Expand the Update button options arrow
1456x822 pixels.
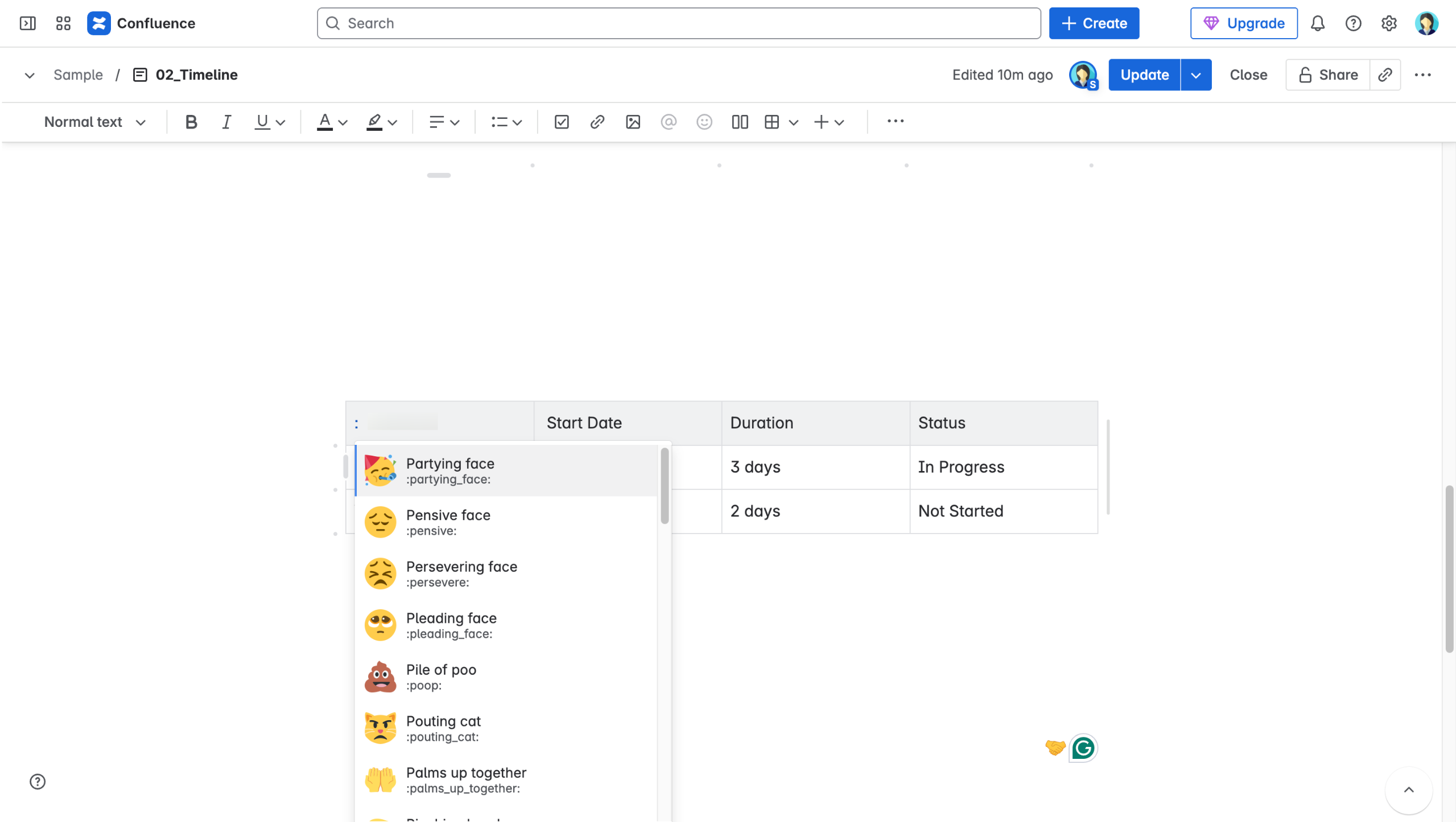1196,75
